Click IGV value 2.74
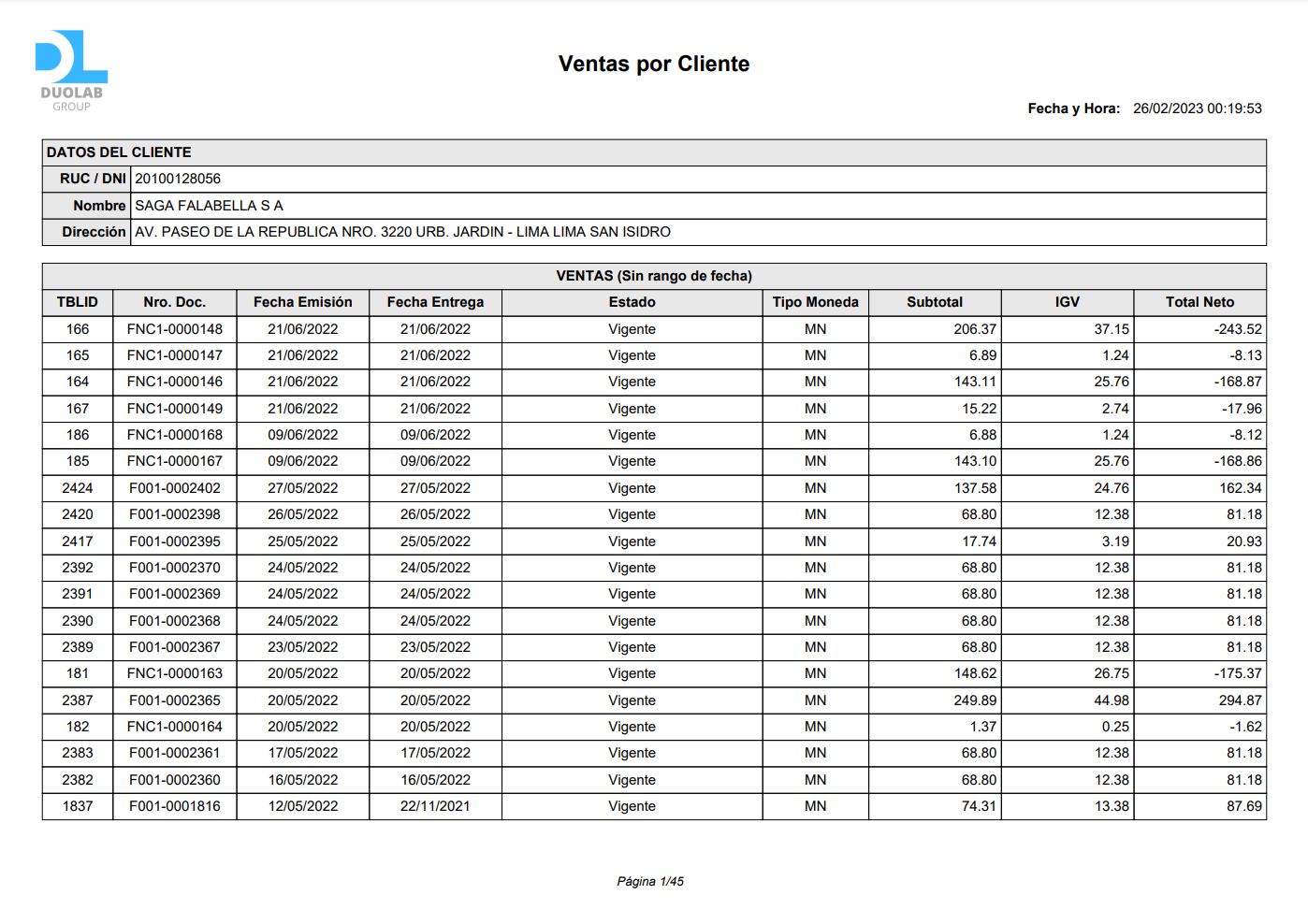 (1115, 409)
